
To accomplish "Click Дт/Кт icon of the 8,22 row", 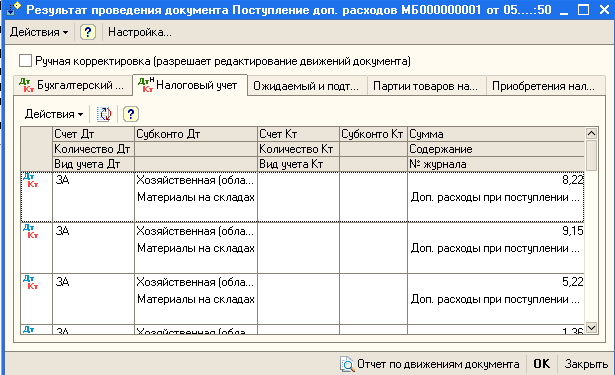I will click(31, 180).
